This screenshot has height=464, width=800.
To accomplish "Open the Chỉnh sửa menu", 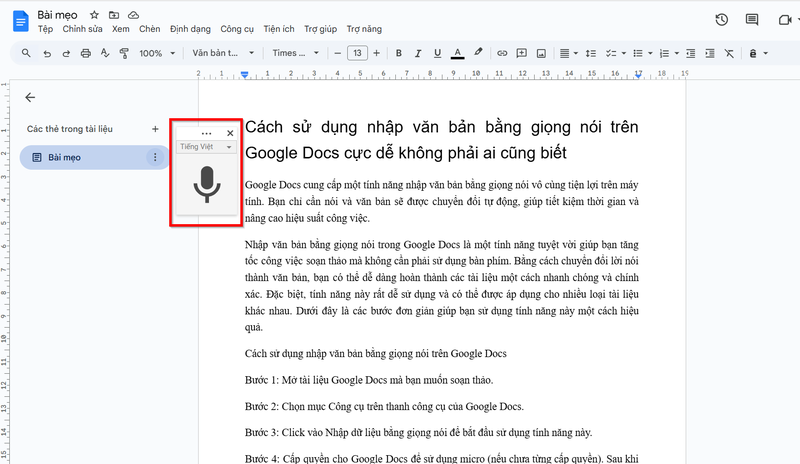I will pyautogui.click(x=82, y=29).
